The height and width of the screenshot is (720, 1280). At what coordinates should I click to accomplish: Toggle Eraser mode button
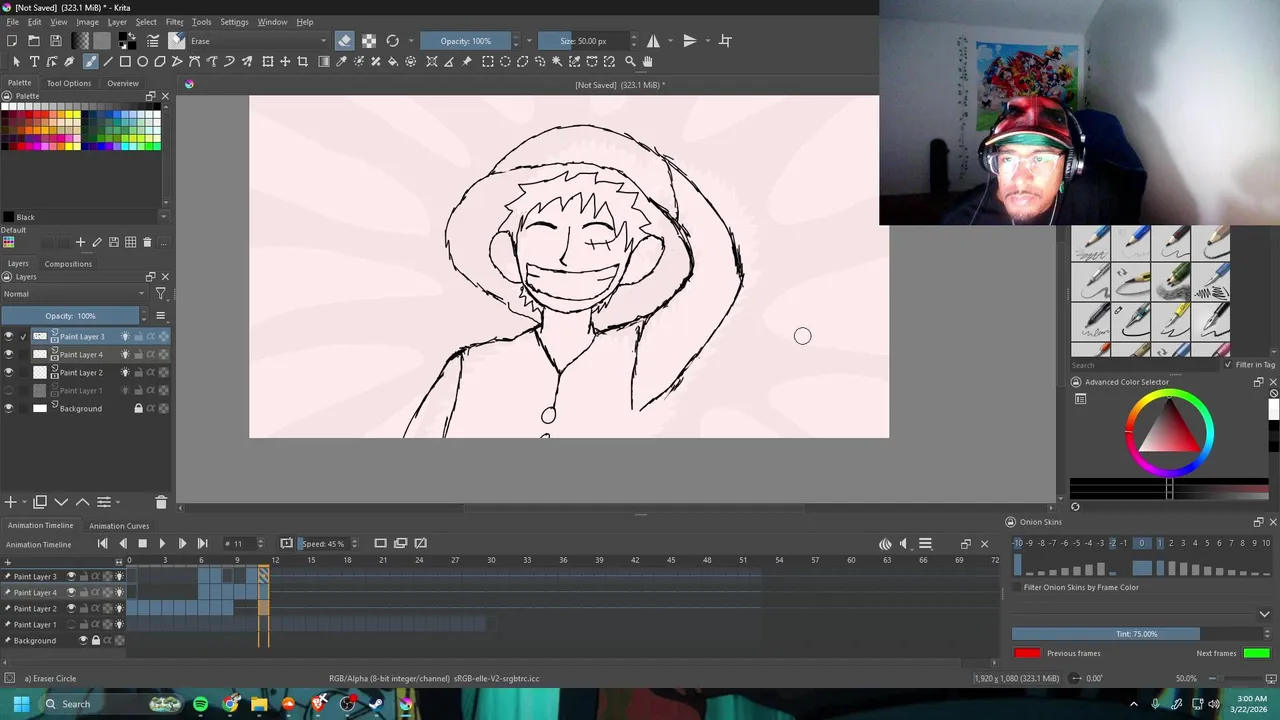[344, 41]
